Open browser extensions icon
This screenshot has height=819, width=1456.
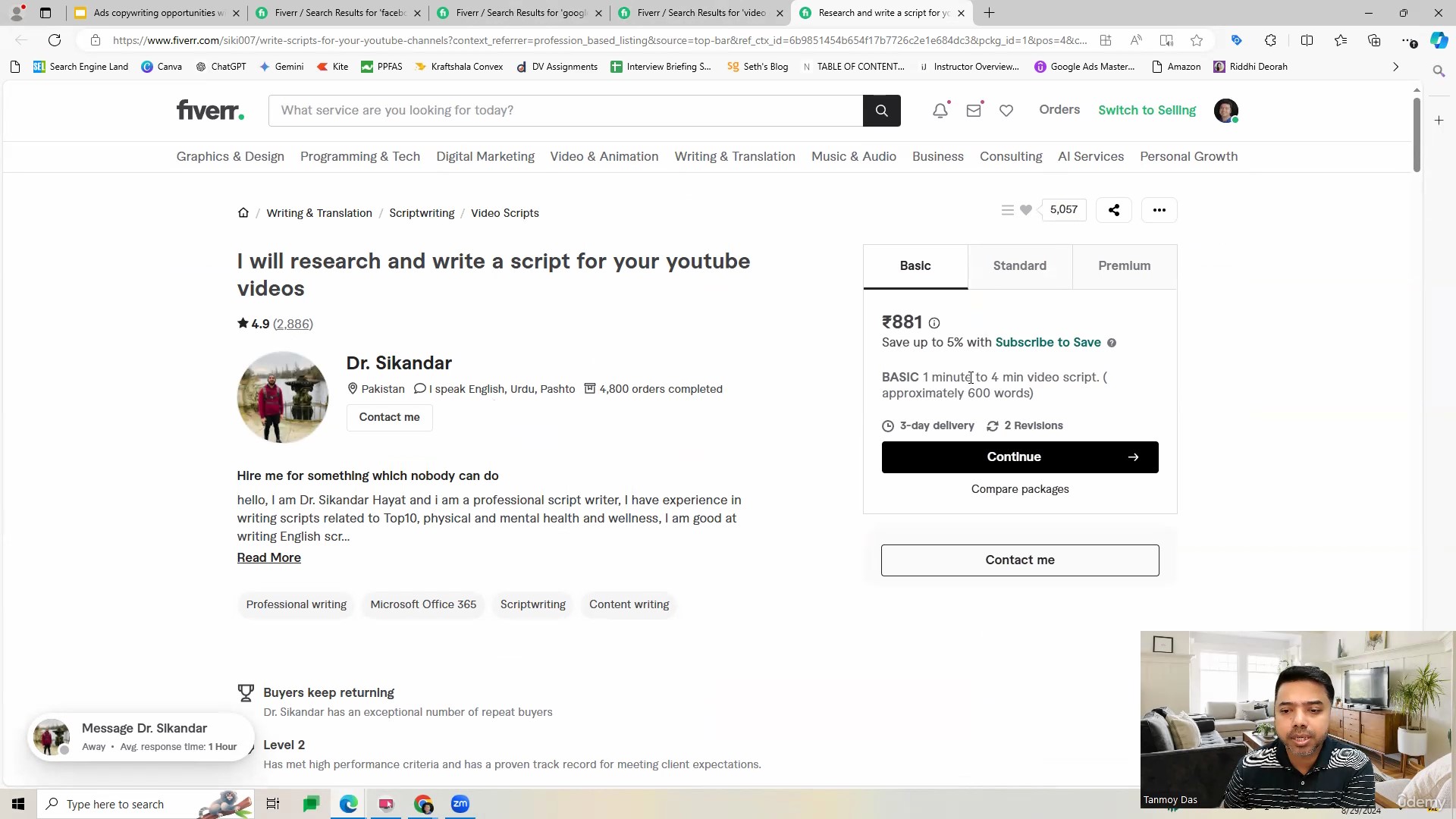coord(1271,40)
